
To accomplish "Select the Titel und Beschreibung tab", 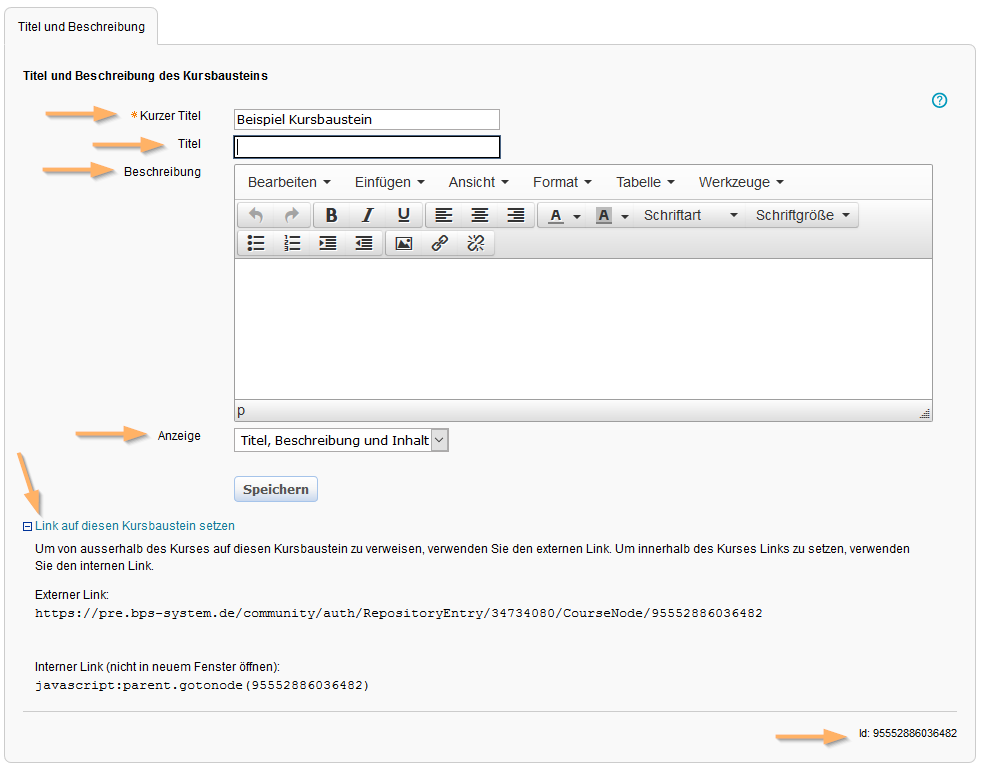I will click(81, 27).
